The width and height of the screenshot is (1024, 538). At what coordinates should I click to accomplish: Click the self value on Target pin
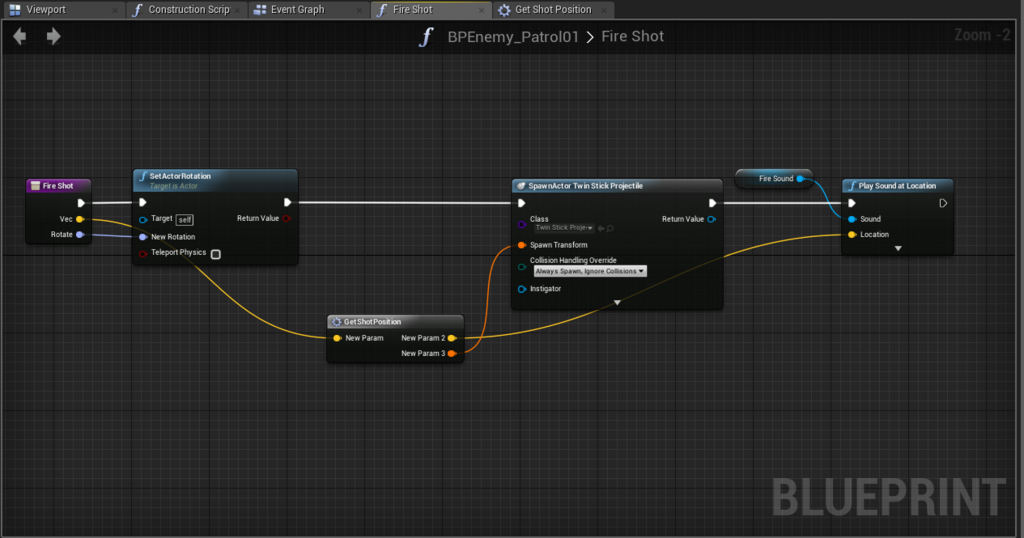(x=185, y=220)
